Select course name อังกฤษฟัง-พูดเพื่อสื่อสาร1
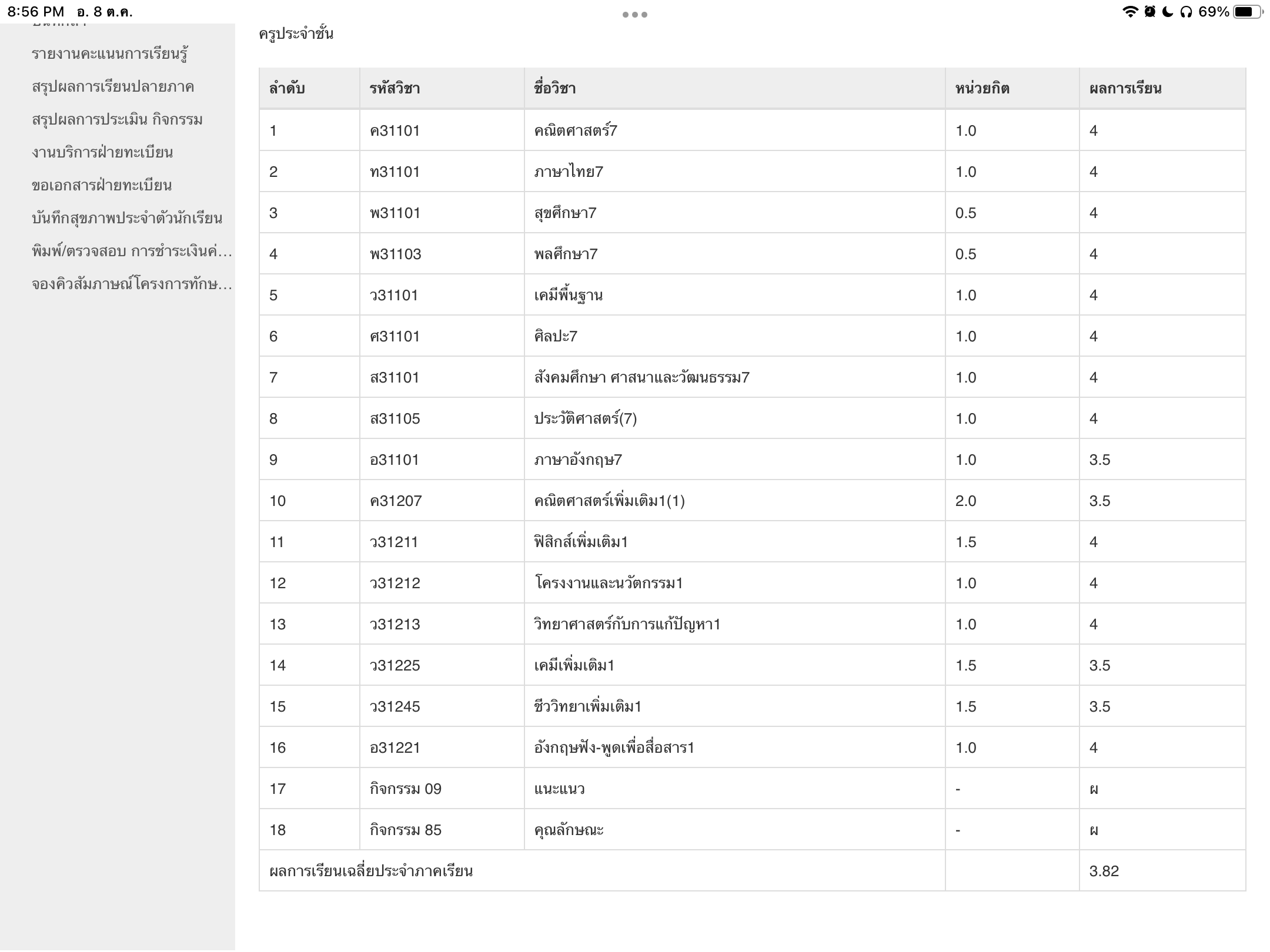Viewport: 1270px width, 952px height. pyautogui.click(x=614, y=747)
